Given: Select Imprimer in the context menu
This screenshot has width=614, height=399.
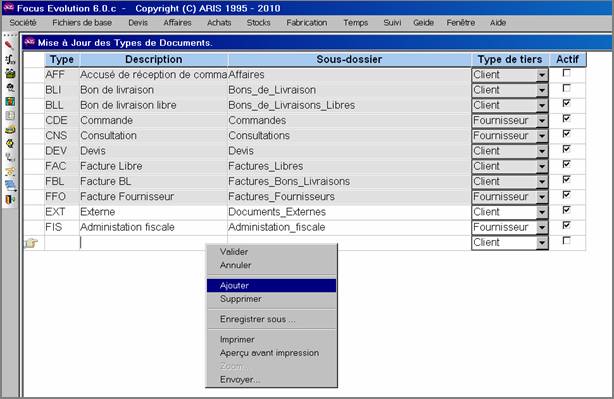Looking at the screenshot, I should pyautogui.click(x=271, y=339).
